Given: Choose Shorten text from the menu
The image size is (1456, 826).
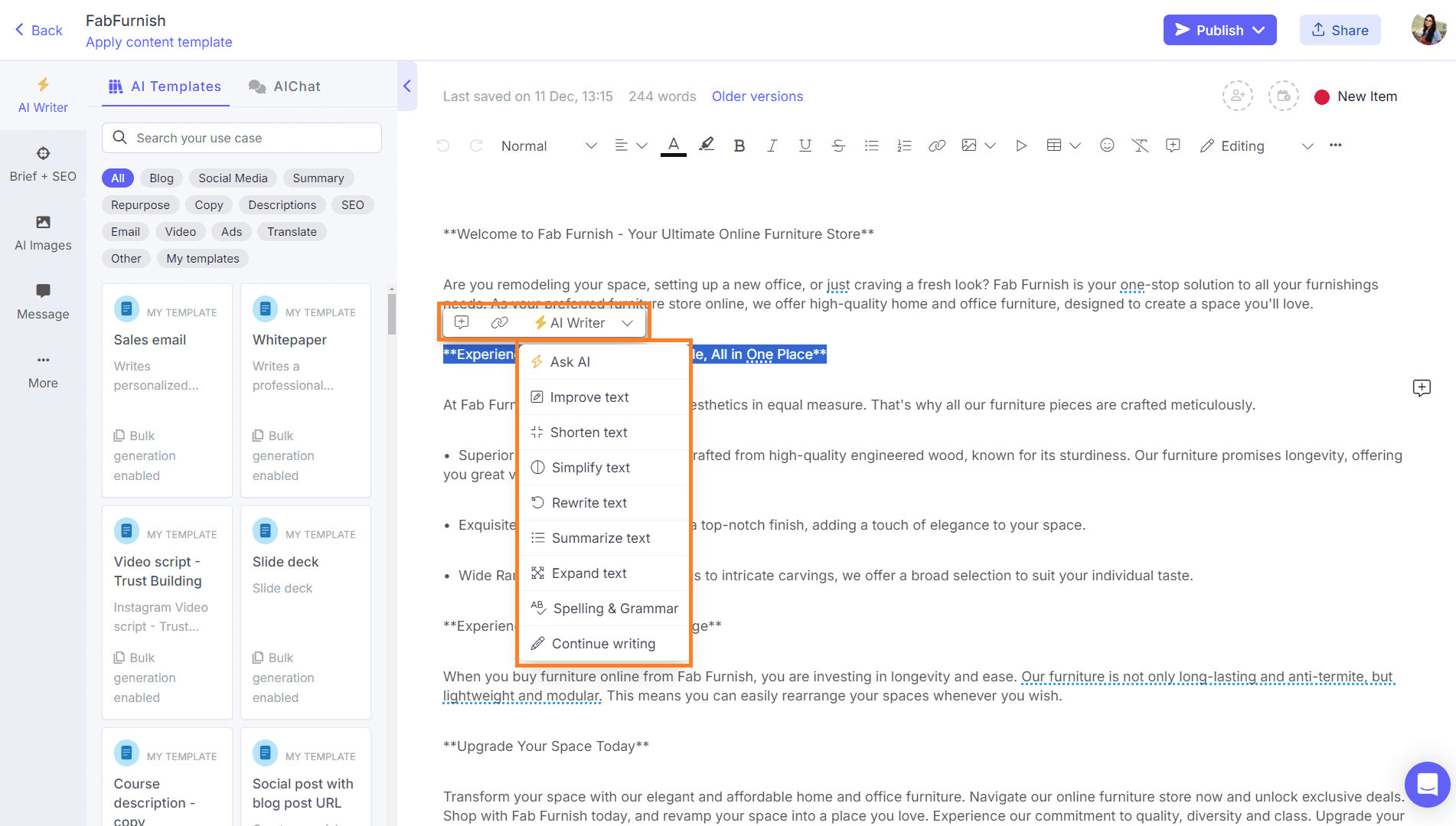Looking at the screenshot, I should (602, 432).
